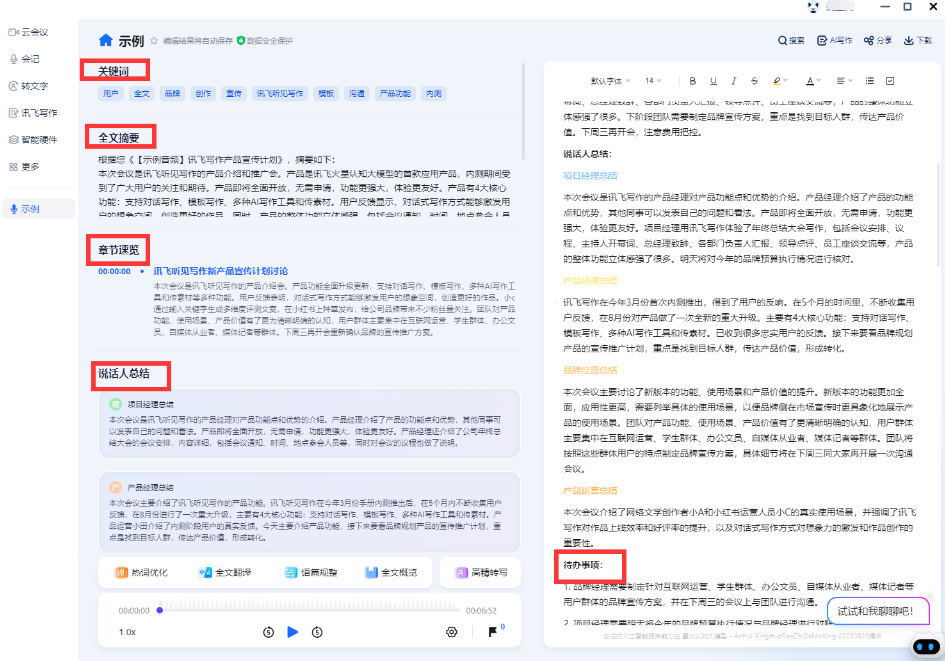Click the 产品经理总结 speaker card
Image resolution: width=945 pixels, height=661 pixels.
[309, 512]
